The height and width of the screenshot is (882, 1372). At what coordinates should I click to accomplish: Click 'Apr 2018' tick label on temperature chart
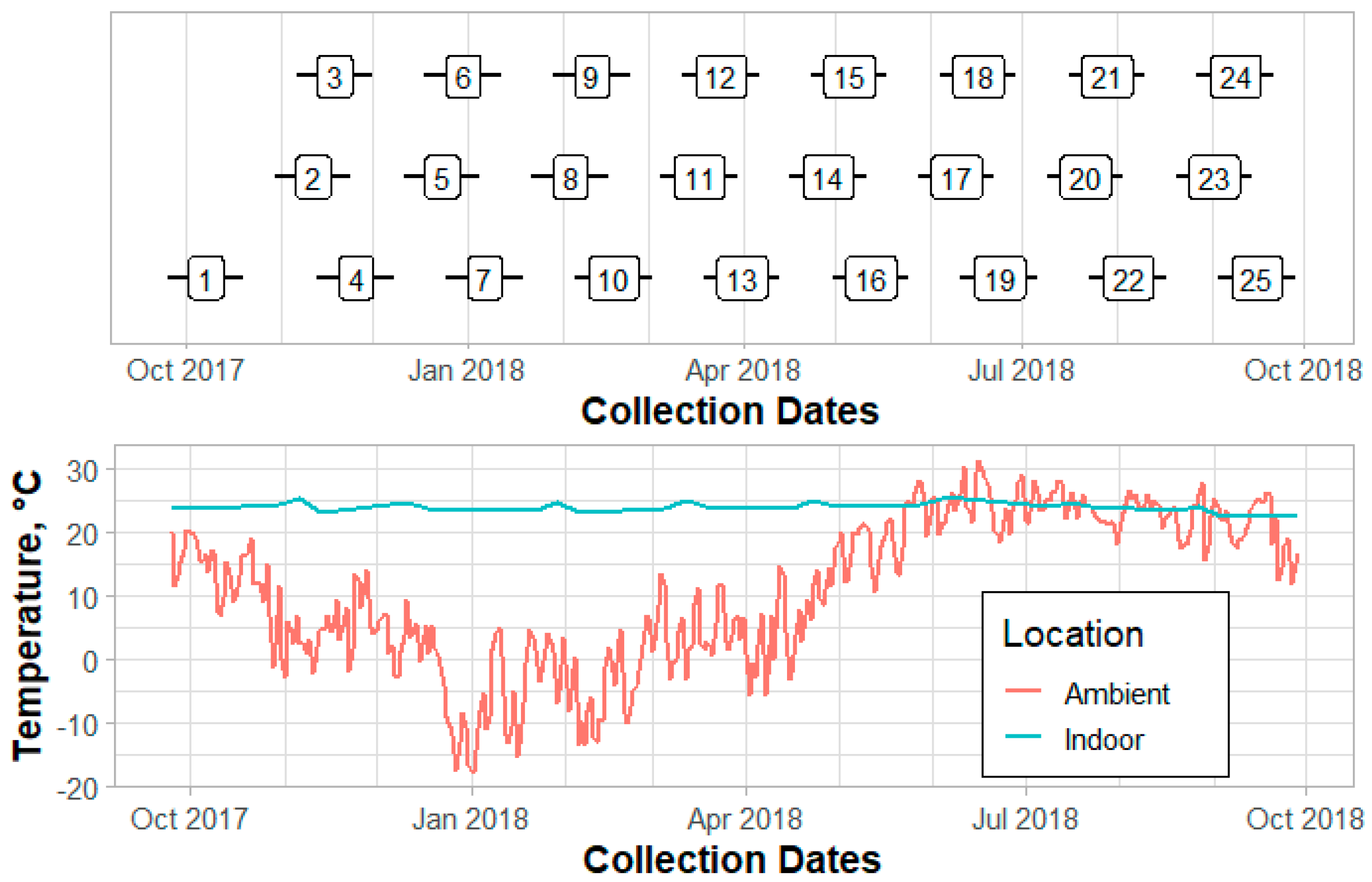pyautogui.click(x=744, y=820)
